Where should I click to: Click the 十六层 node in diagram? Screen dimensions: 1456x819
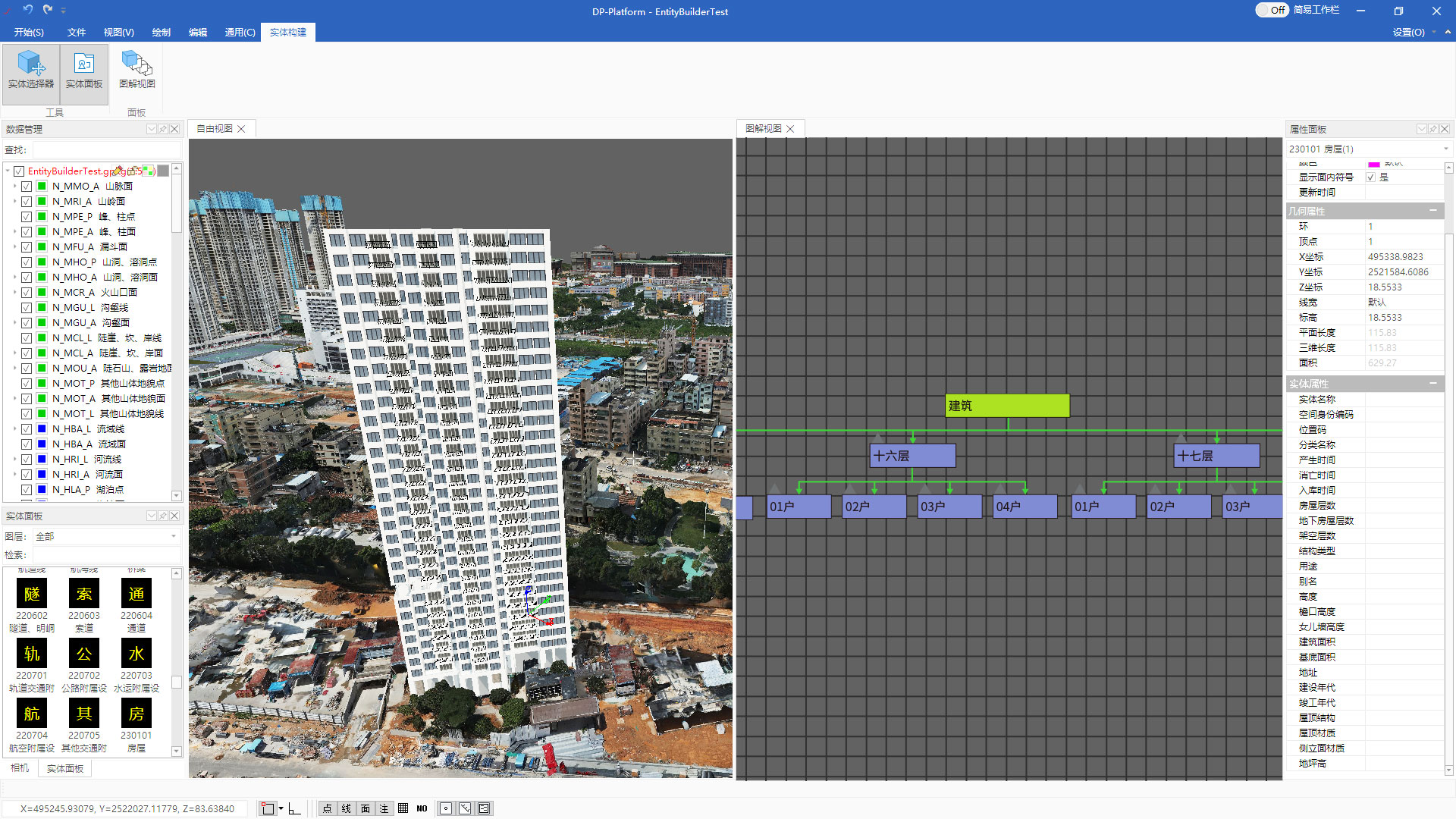pyautogui.click(x=912, y=457)
